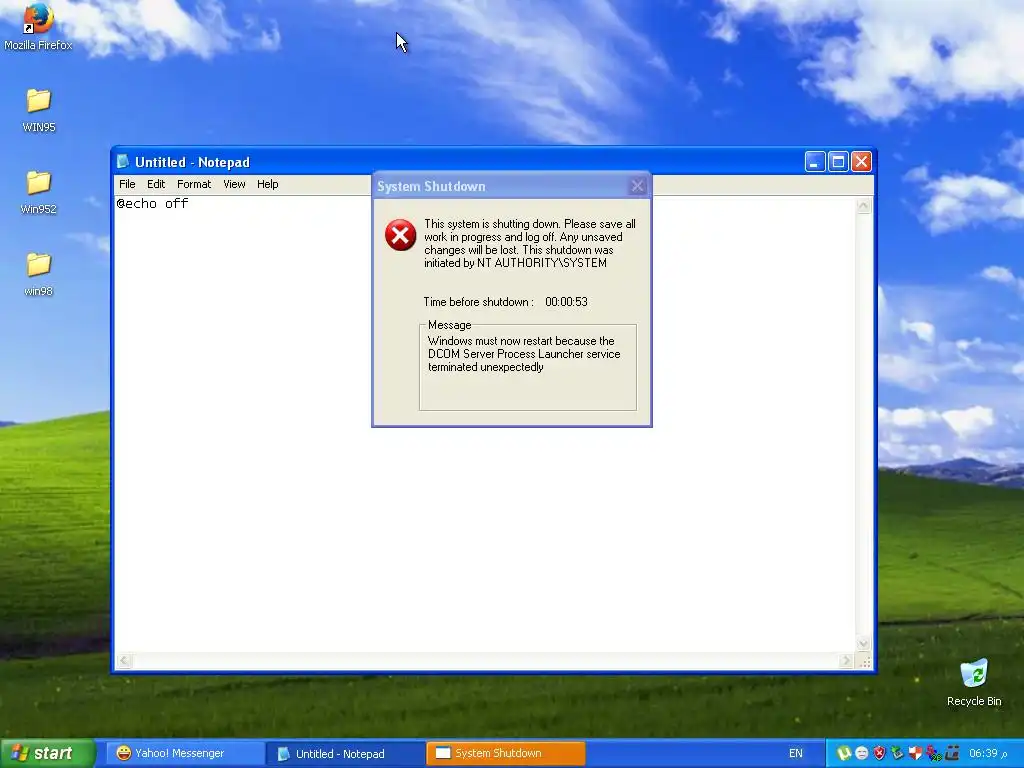Select the win98 desktop folder
The height and width of the screenshot is (768, 1024).
pos(39,274)
